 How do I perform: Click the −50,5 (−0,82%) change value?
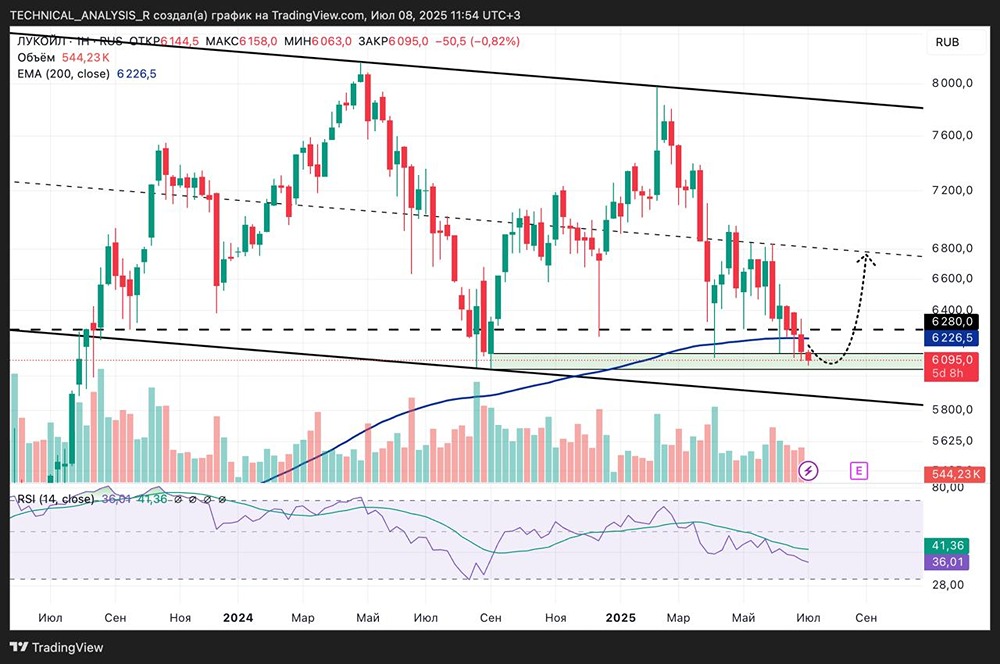pos(477,41)
